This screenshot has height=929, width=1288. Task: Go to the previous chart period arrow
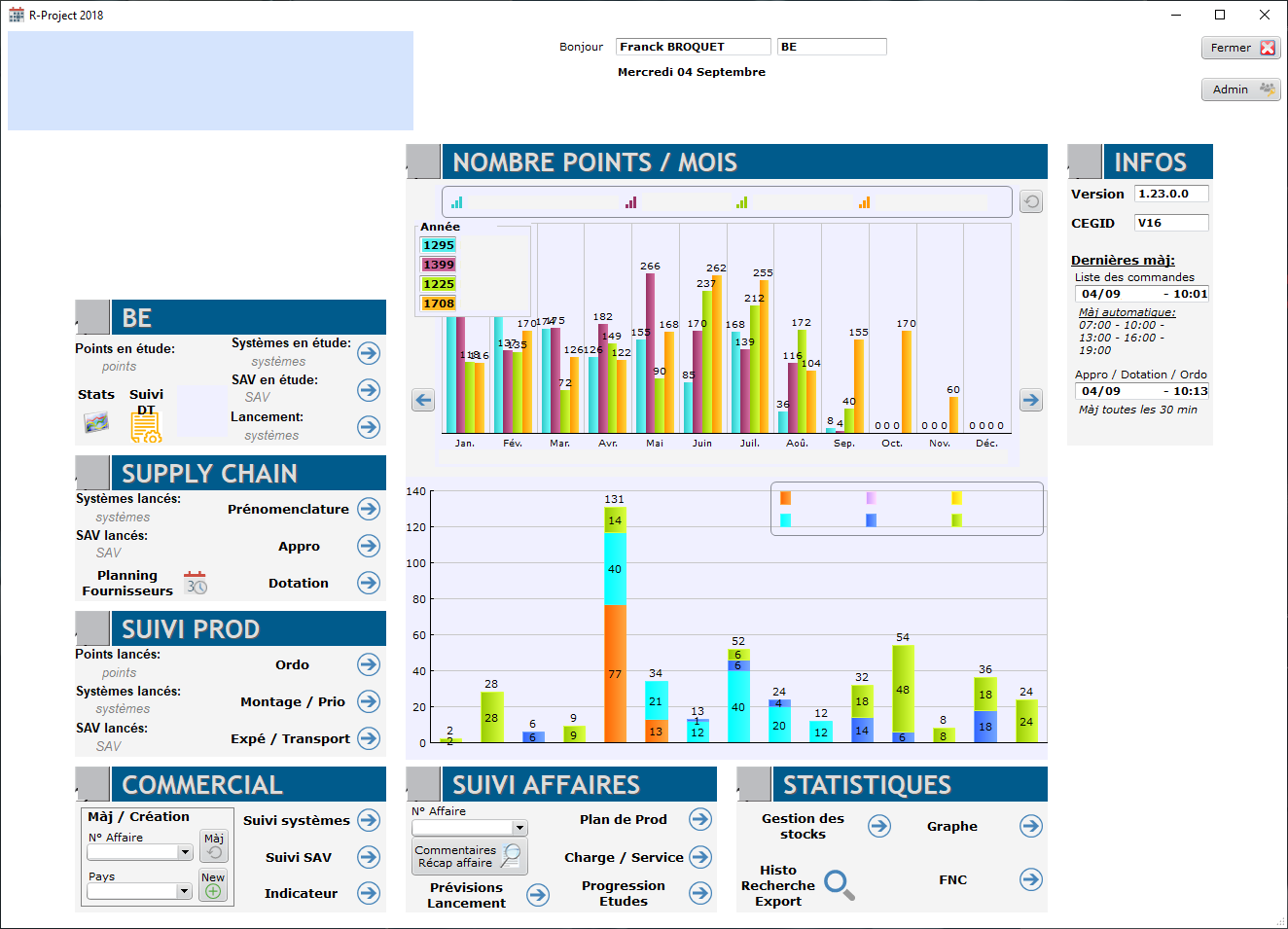point(423,400)
